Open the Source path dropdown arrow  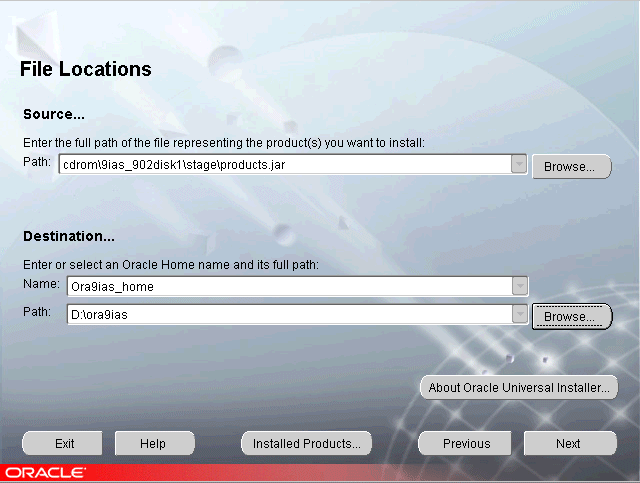[x=519, y=164]
